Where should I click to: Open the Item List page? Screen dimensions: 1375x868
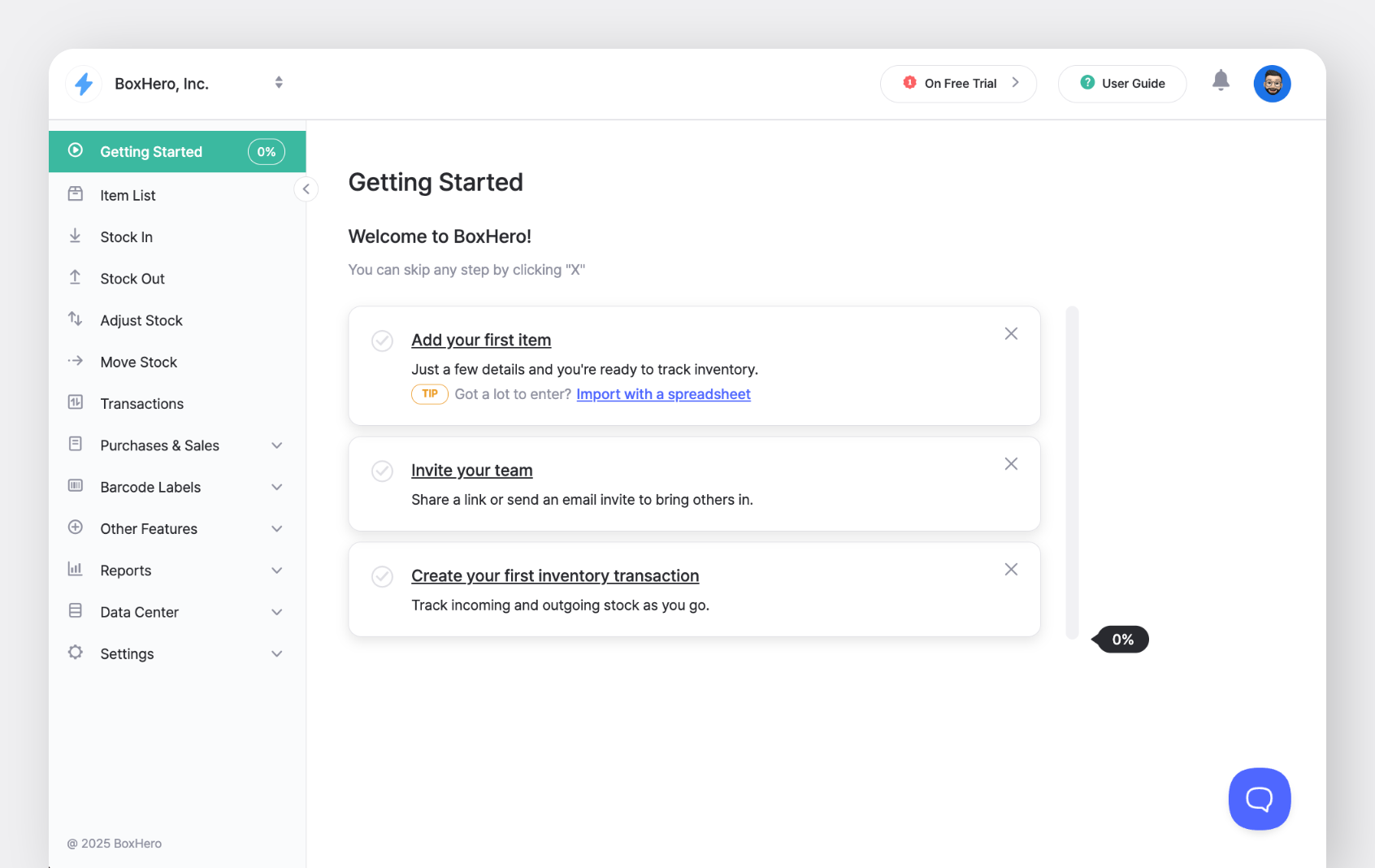click(x=128, y=195)
